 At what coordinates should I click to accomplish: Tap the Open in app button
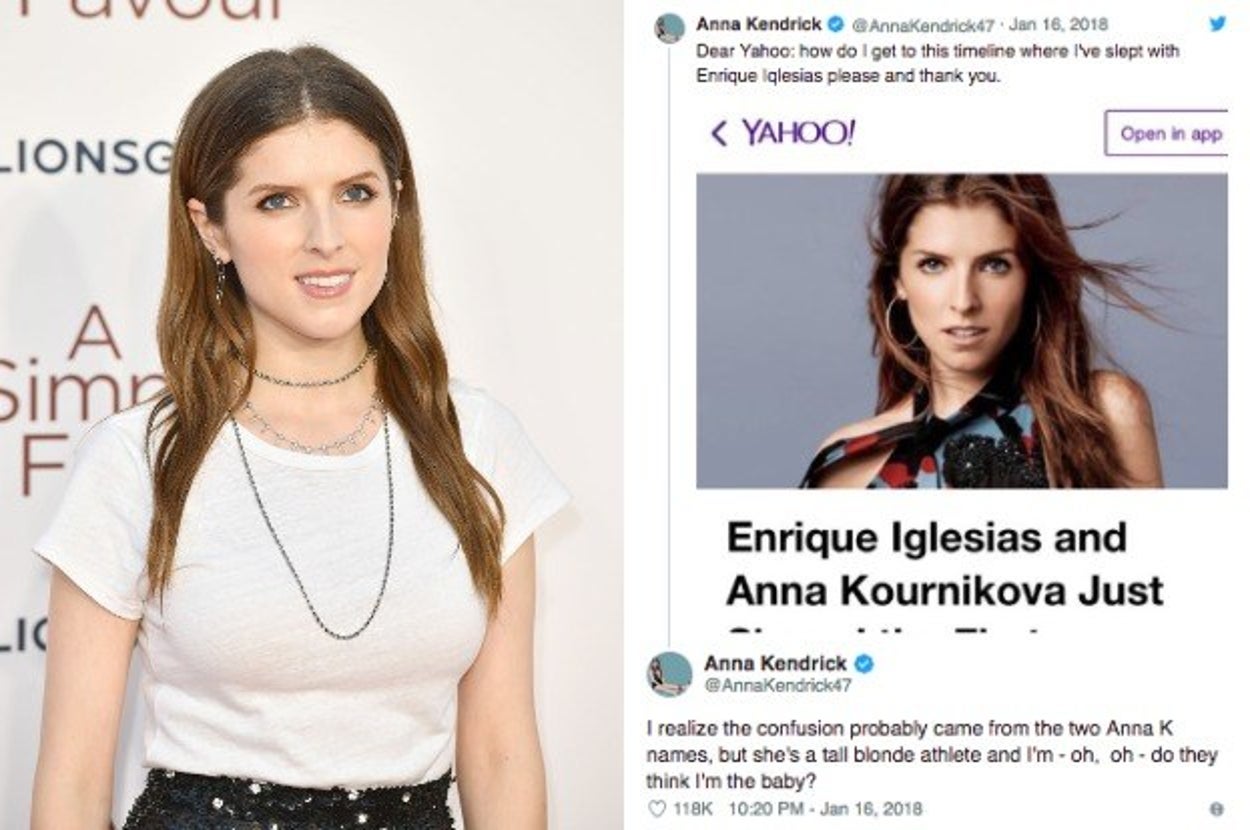tap(1166, 133)
